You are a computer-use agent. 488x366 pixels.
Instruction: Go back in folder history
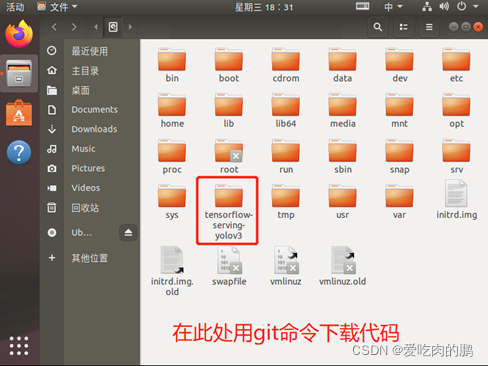54,27
